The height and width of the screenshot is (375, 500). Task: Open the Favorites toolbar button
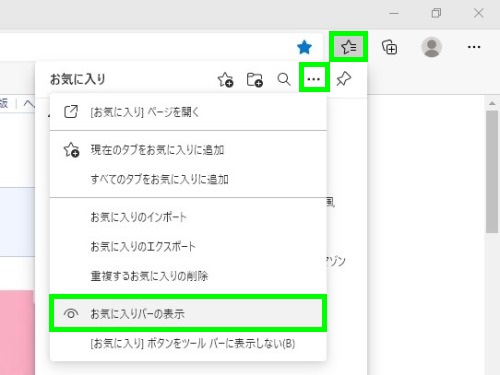point(349,47)
